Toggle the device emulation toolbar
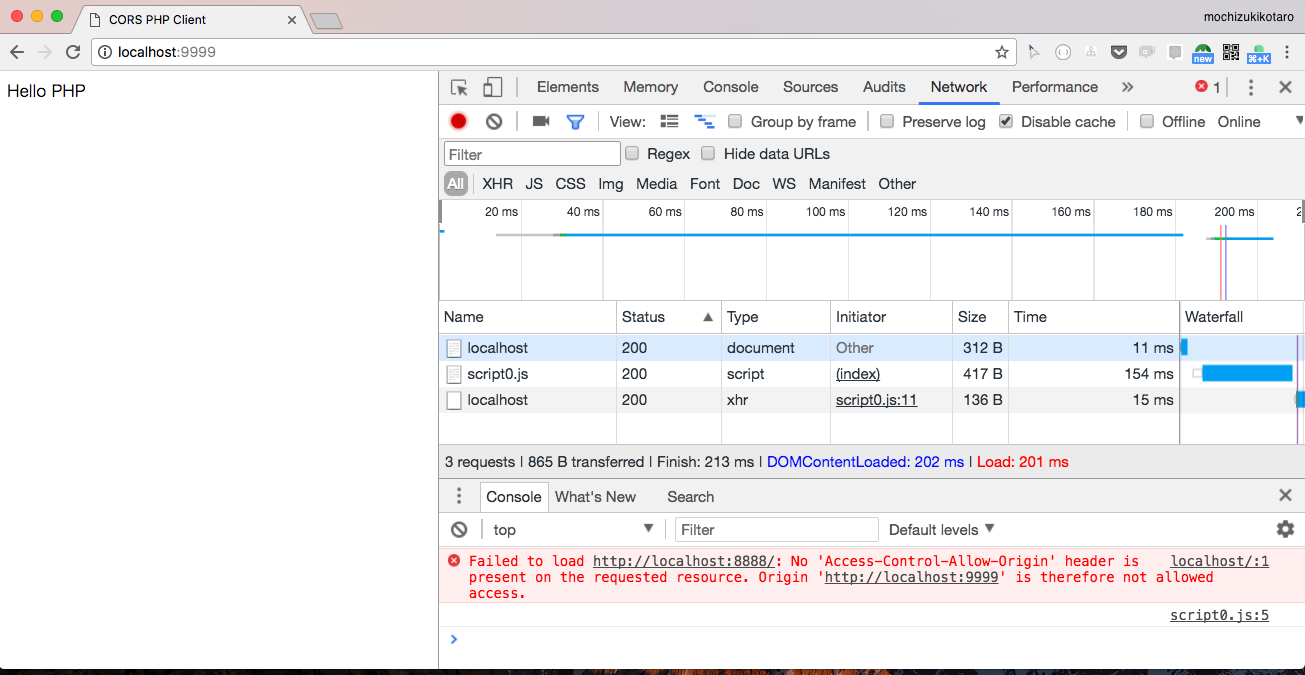The width and height of the screenshot is (1305, 675). [492, 87]
